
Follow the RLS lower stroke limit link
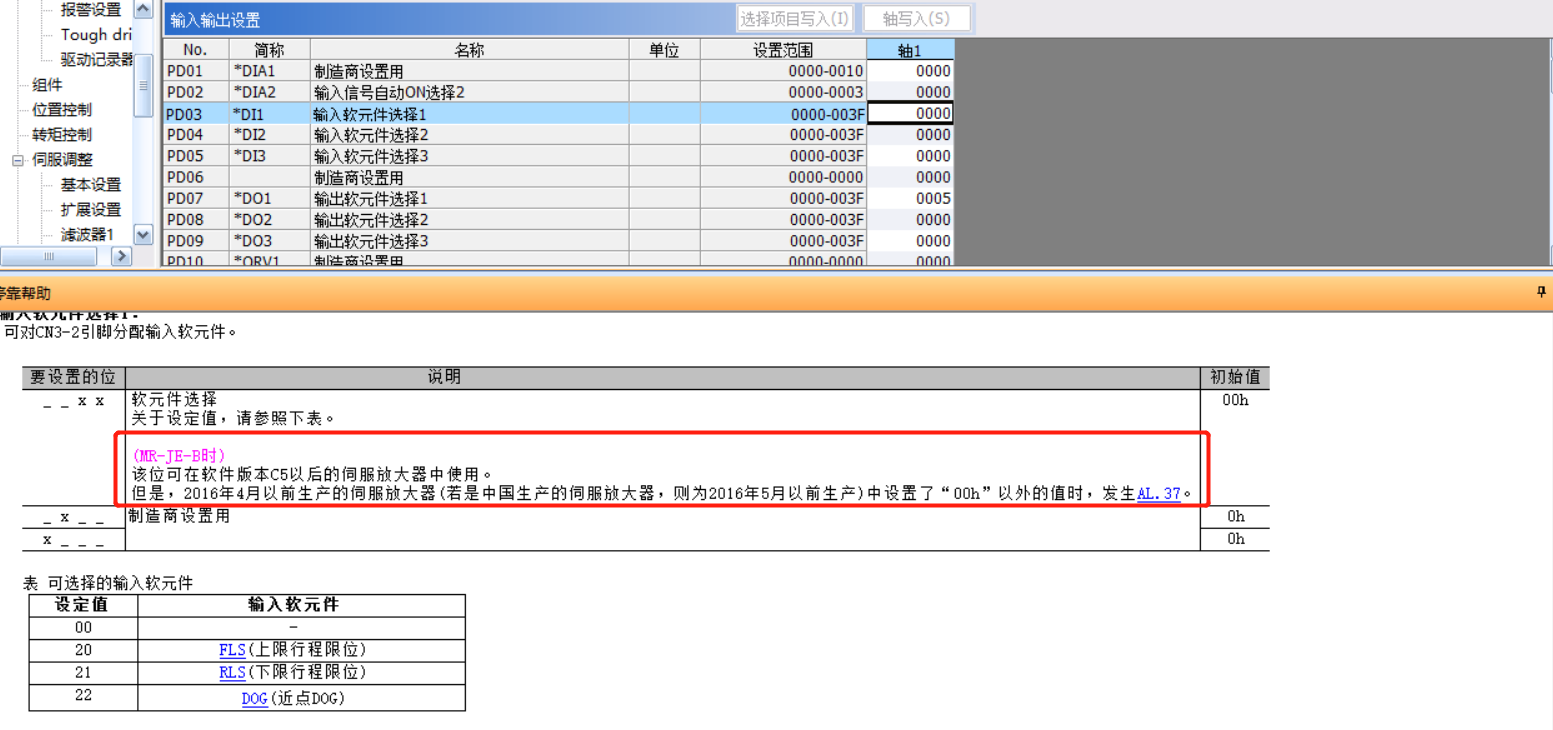pyautogui.click(x=232, y=673)
